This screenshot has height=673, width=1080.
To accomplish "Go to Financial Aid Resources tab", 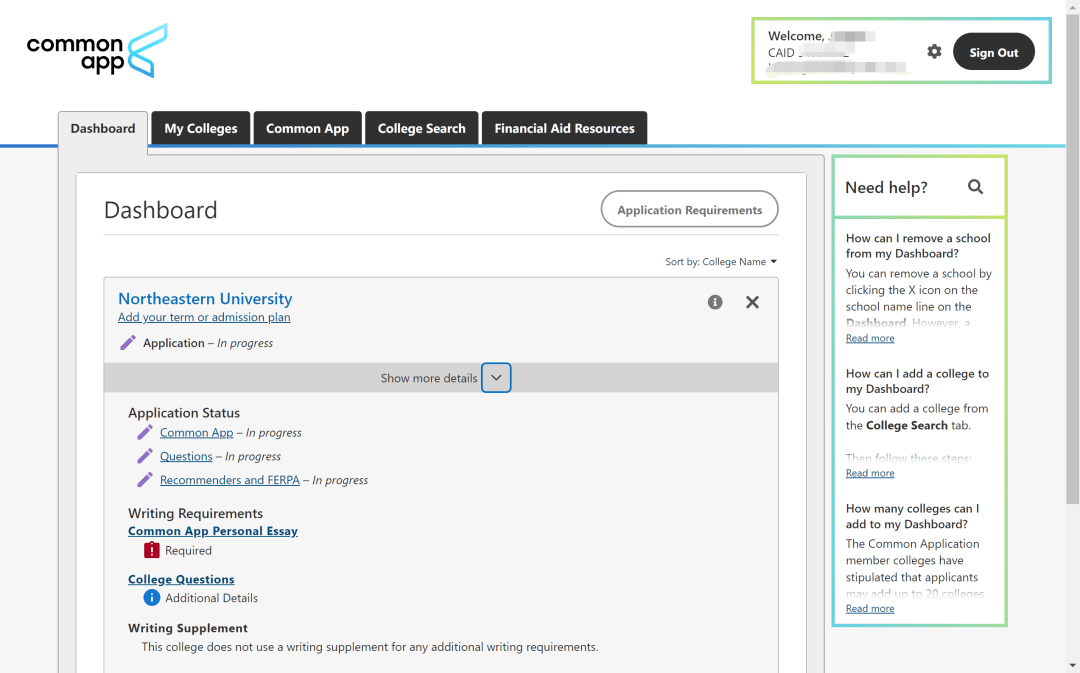I will pyautogui.click(x=564, y=128).
